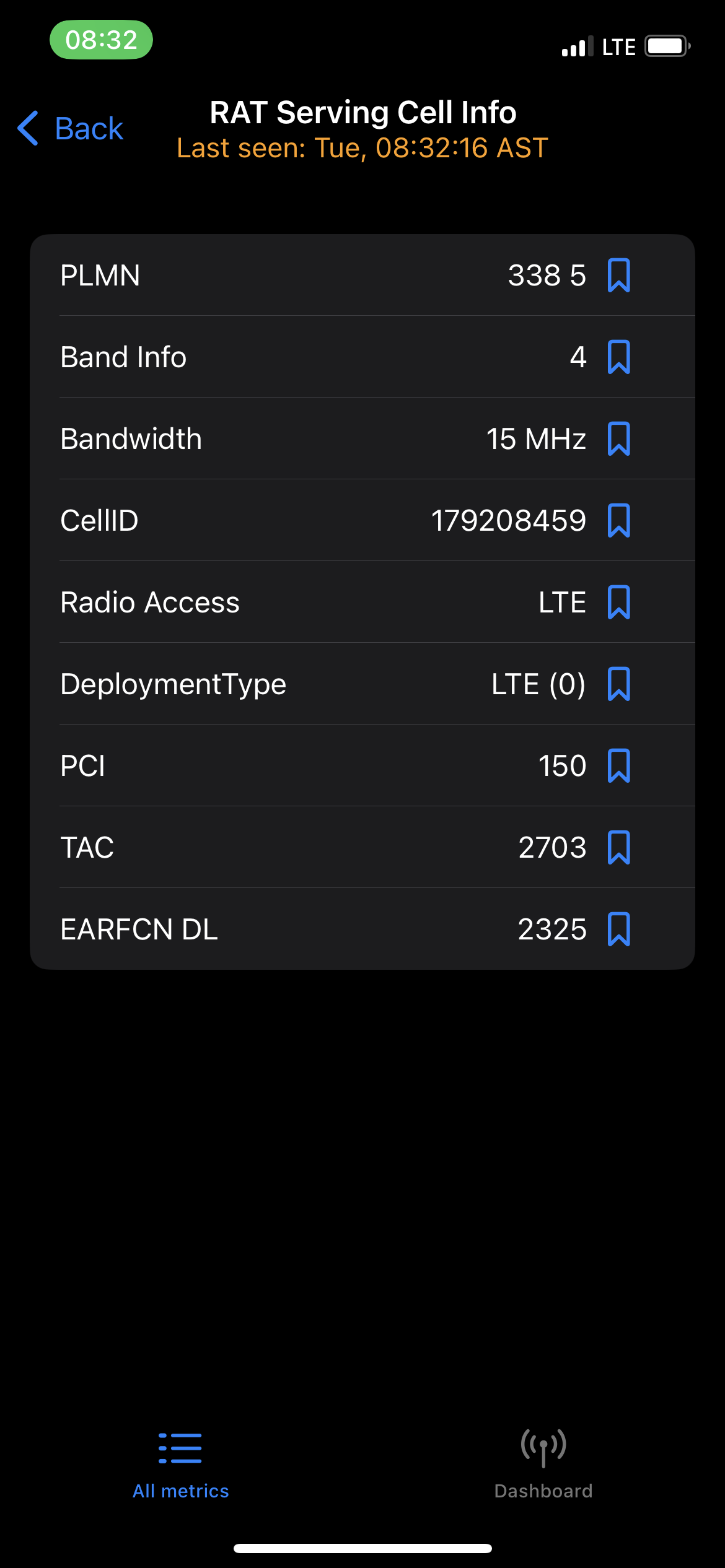Image resolution: width=725 pixels, height=1568 pixels.
Task: Tap the green 08:32 time pill
Action: point(101,40)
